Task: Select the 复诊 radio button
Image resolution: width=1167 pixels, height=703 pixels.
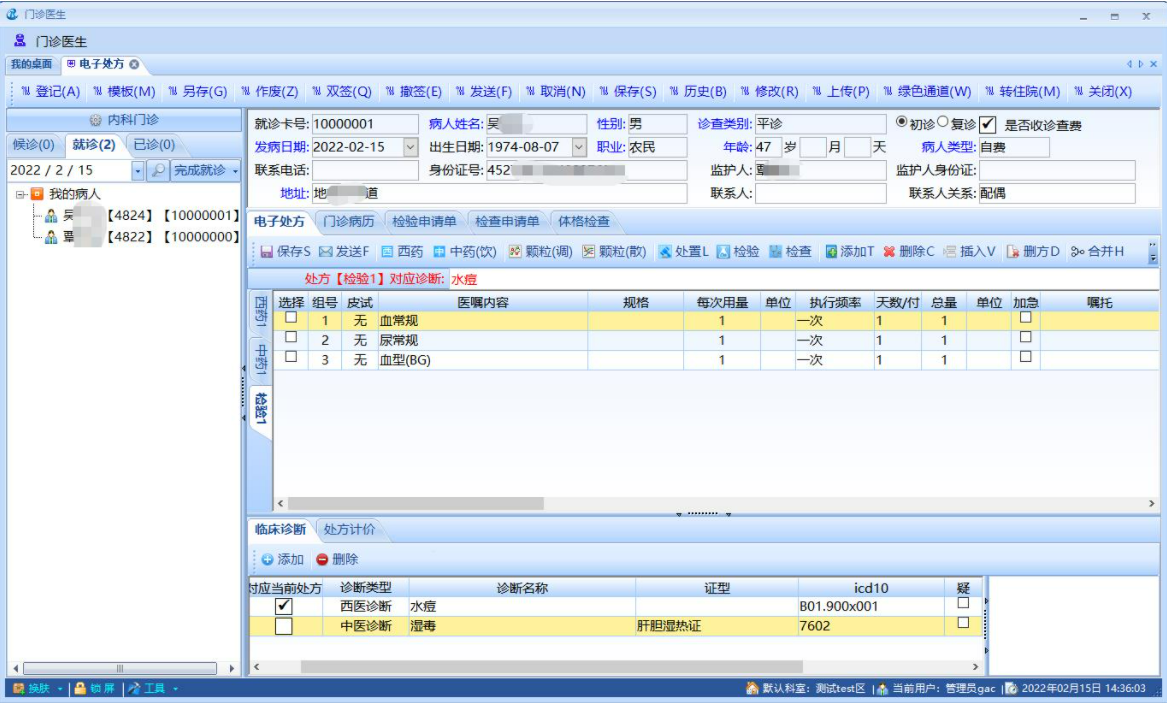Action: pos(943,122)
